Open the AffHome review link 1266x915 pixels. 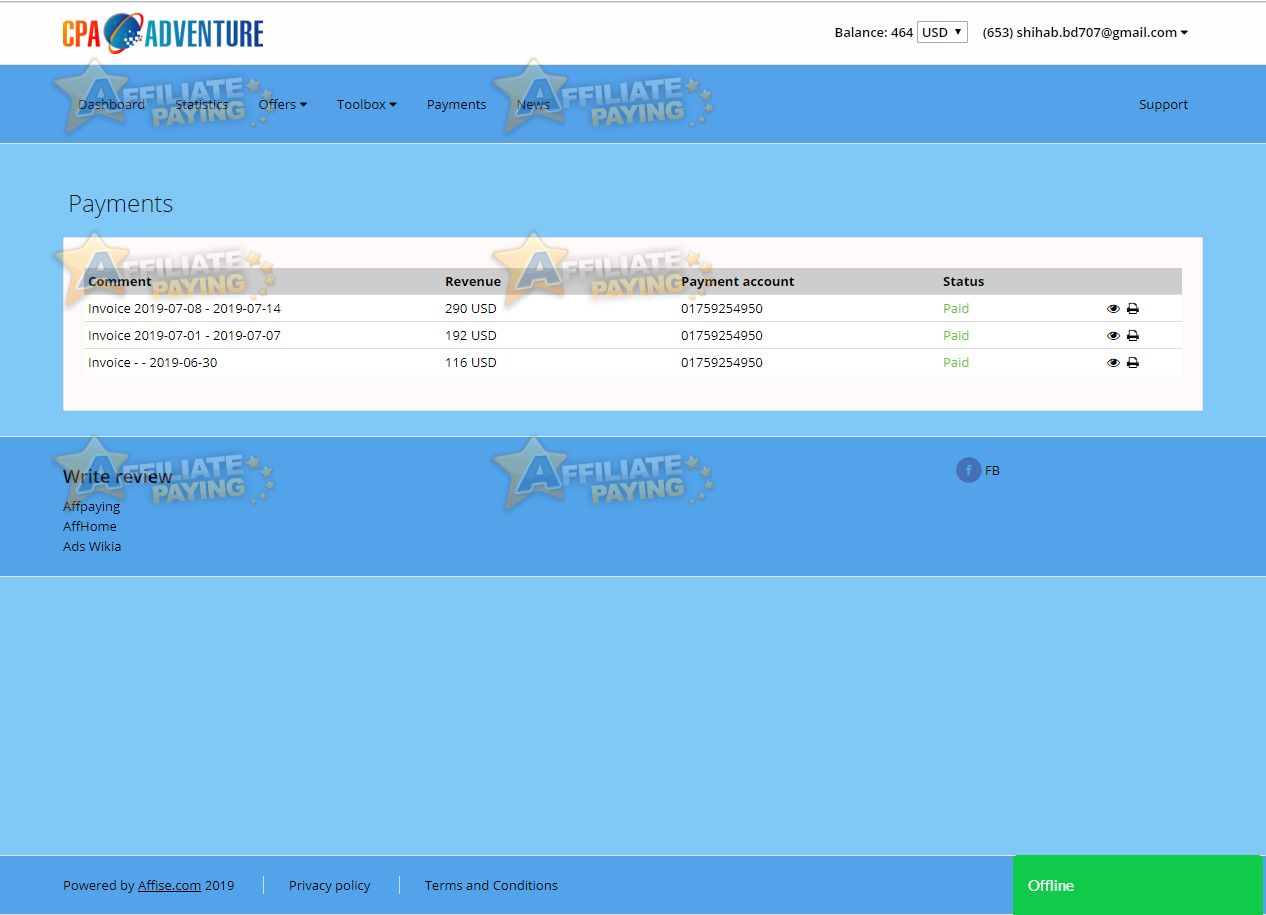(x=90, y=527)
